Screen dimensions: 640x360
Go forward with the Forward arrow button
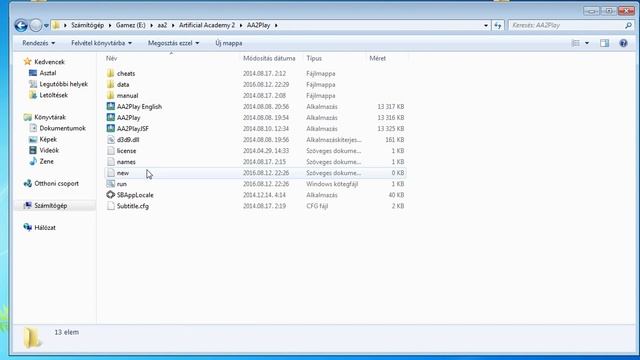[36, 25]
